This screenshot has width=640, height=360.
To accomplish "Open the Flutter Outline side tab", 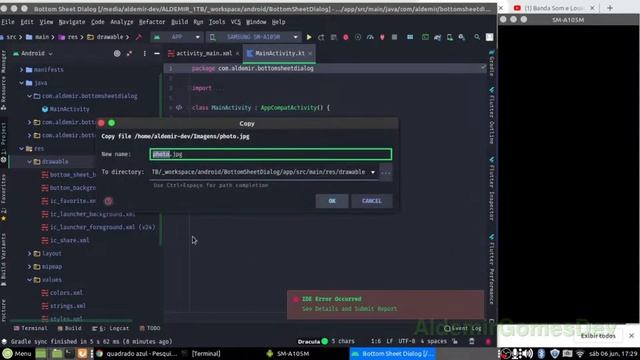I will tap(492, 116).
